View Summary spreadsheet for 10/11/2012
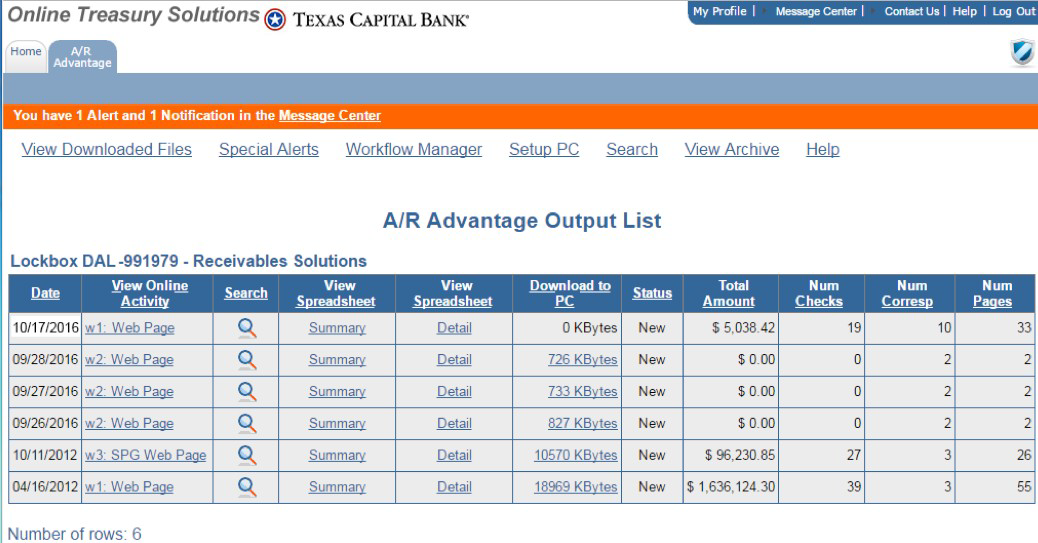This screenshot has width=1038, height=543. [337, 455]
